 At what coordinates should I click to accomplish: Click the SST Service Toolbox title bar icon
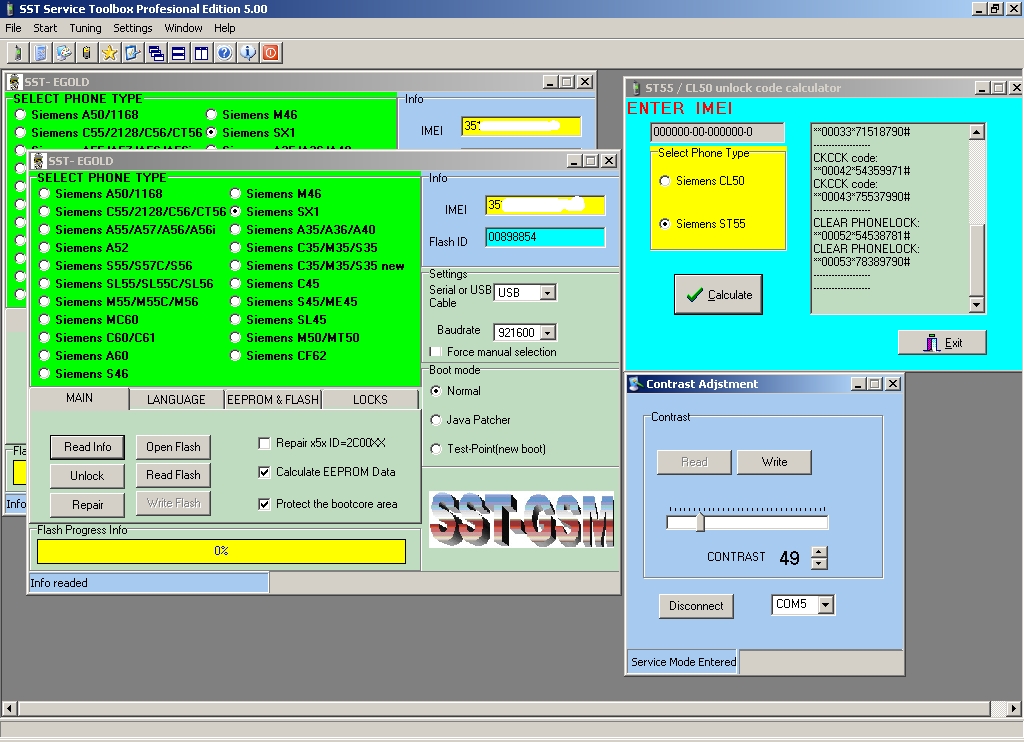tap(9, 8)
